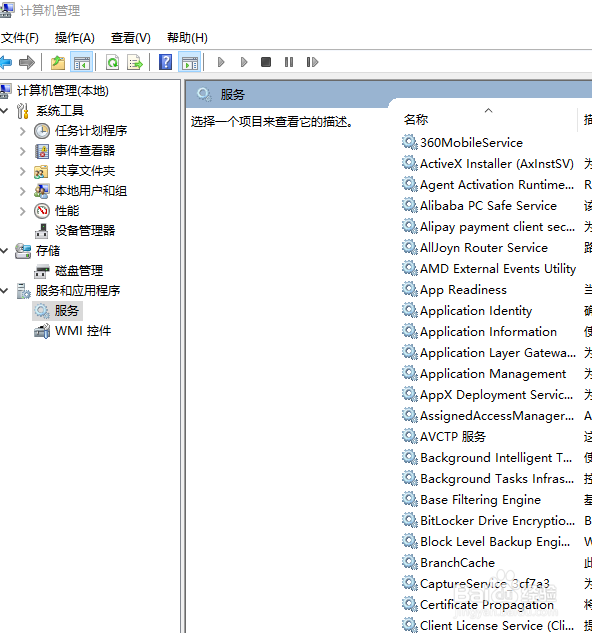Select AllJoyn Router Service

[x=484, y=247]
